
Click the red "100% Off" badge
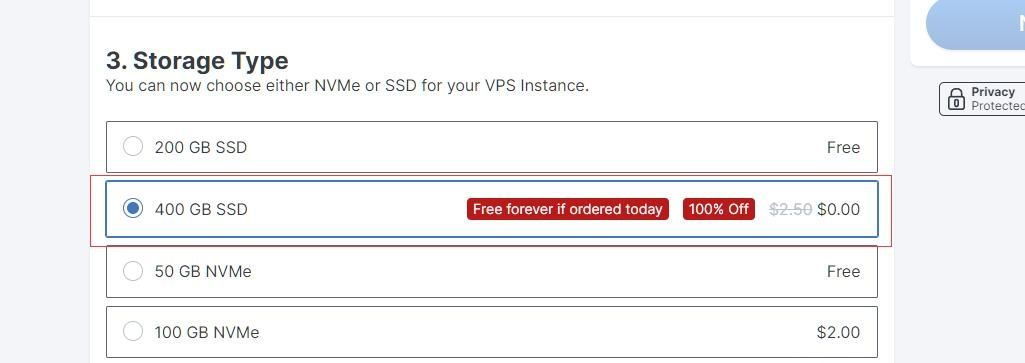(718, 209)
